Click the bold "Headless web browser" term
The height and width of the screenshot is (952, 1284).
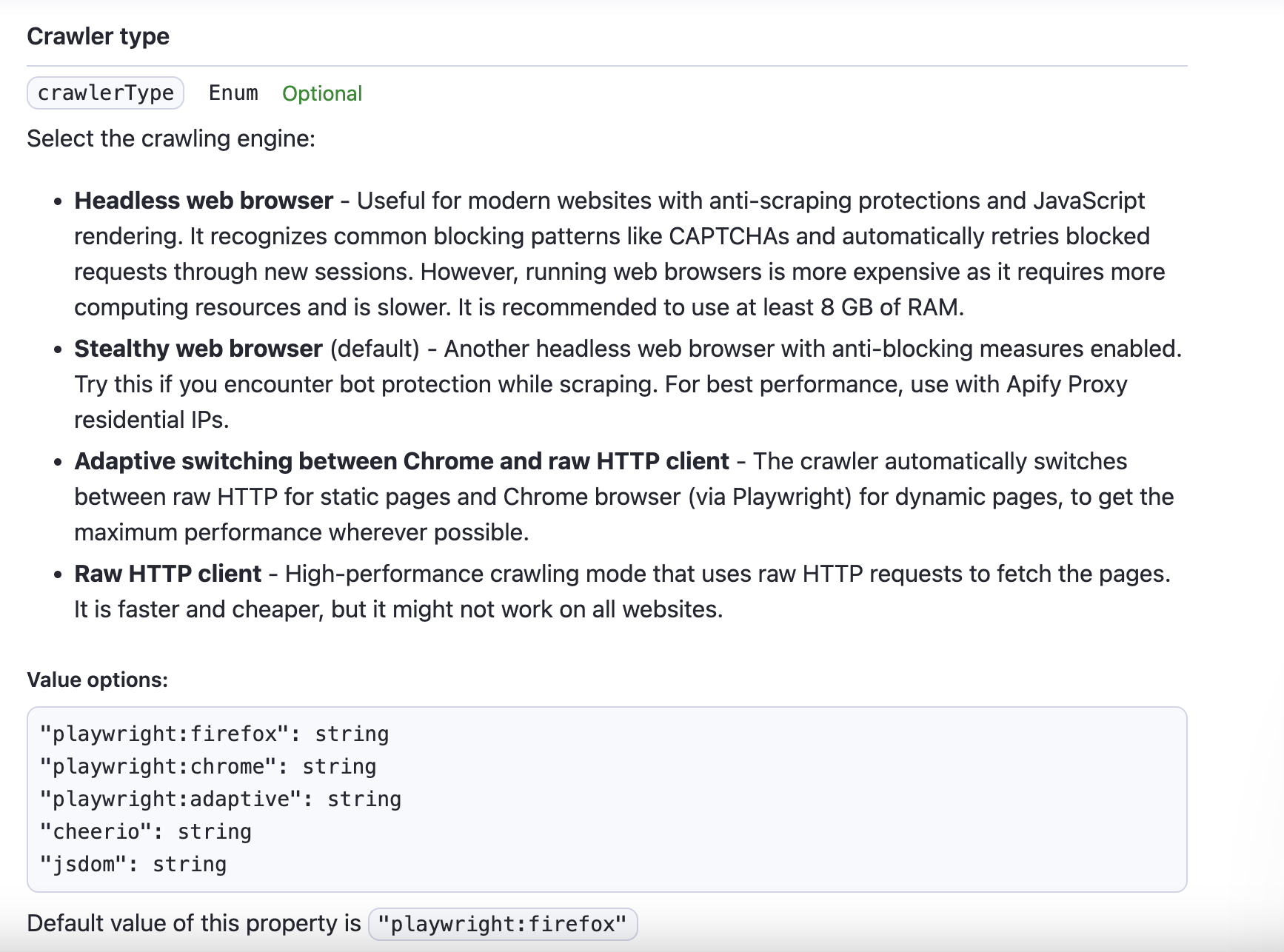click(204, 201)
